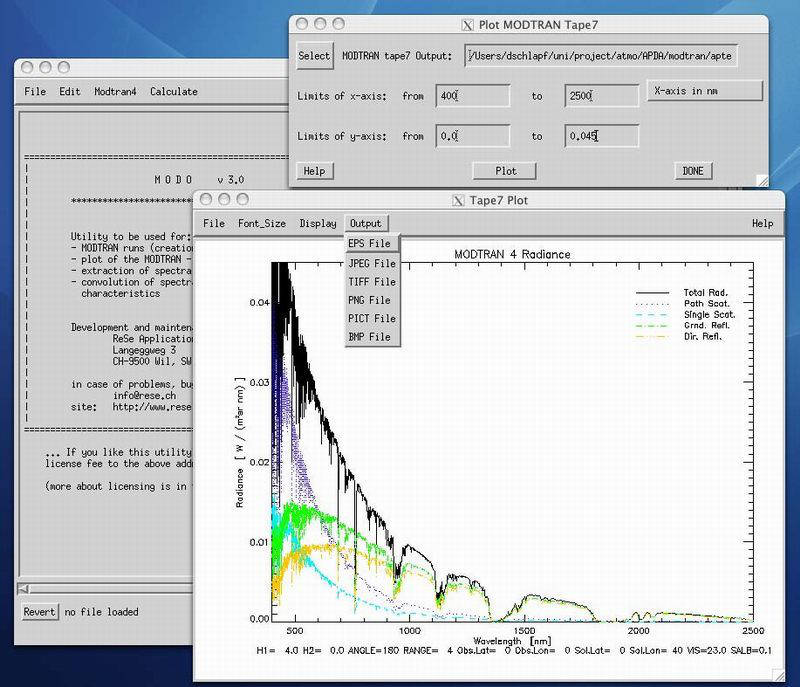Export plot as PNG File

click(x=371, y=300)
